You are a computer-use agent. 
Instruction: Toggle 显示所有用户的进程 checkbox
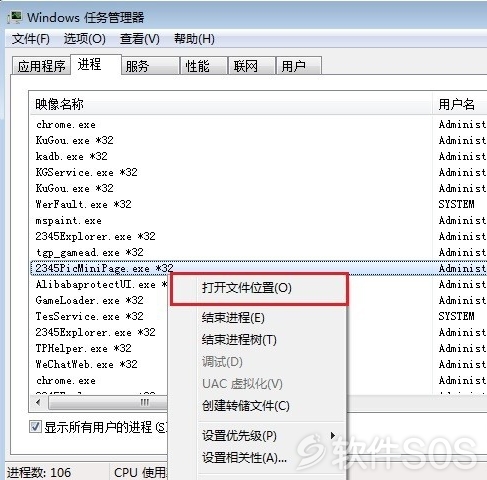35,427
